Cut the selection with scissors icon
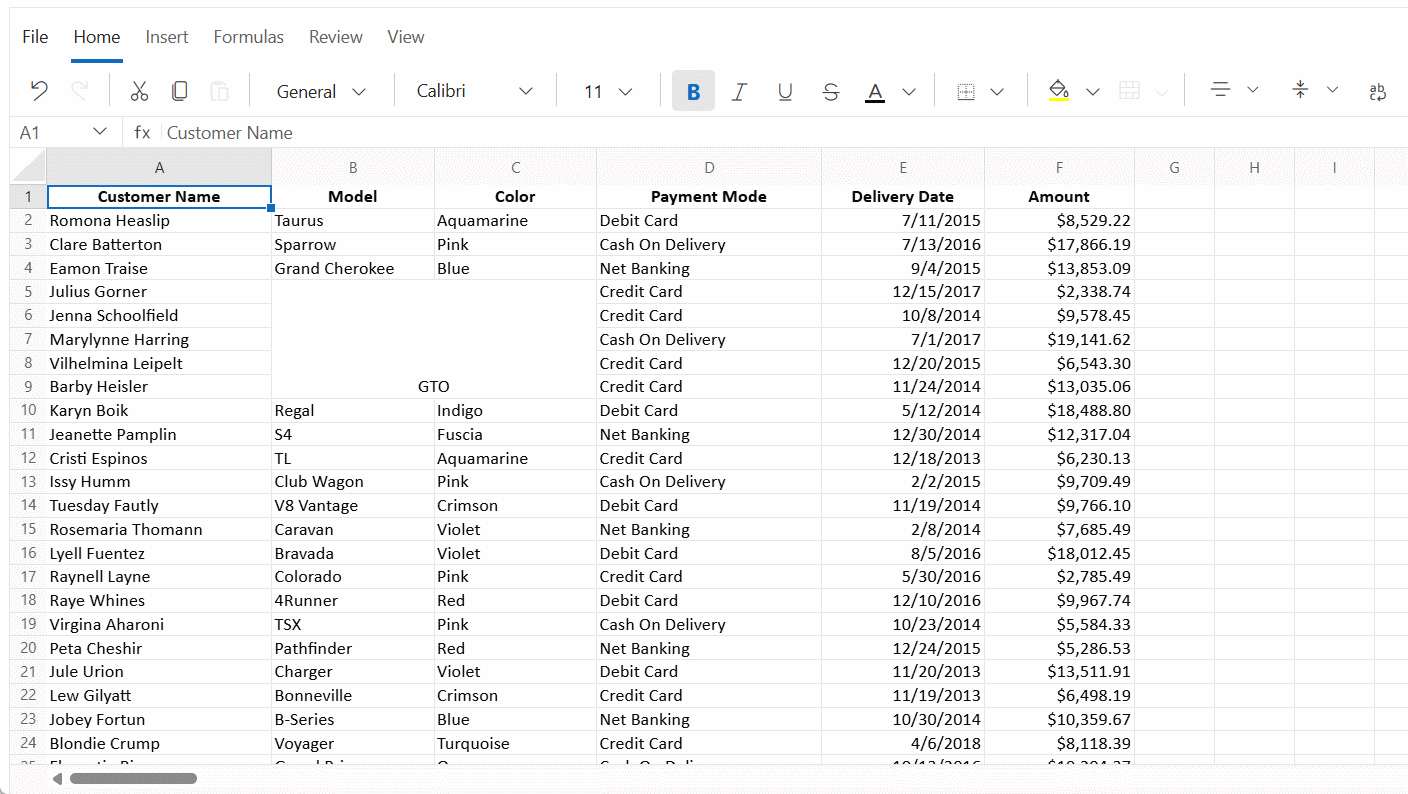 coord(139,91)
